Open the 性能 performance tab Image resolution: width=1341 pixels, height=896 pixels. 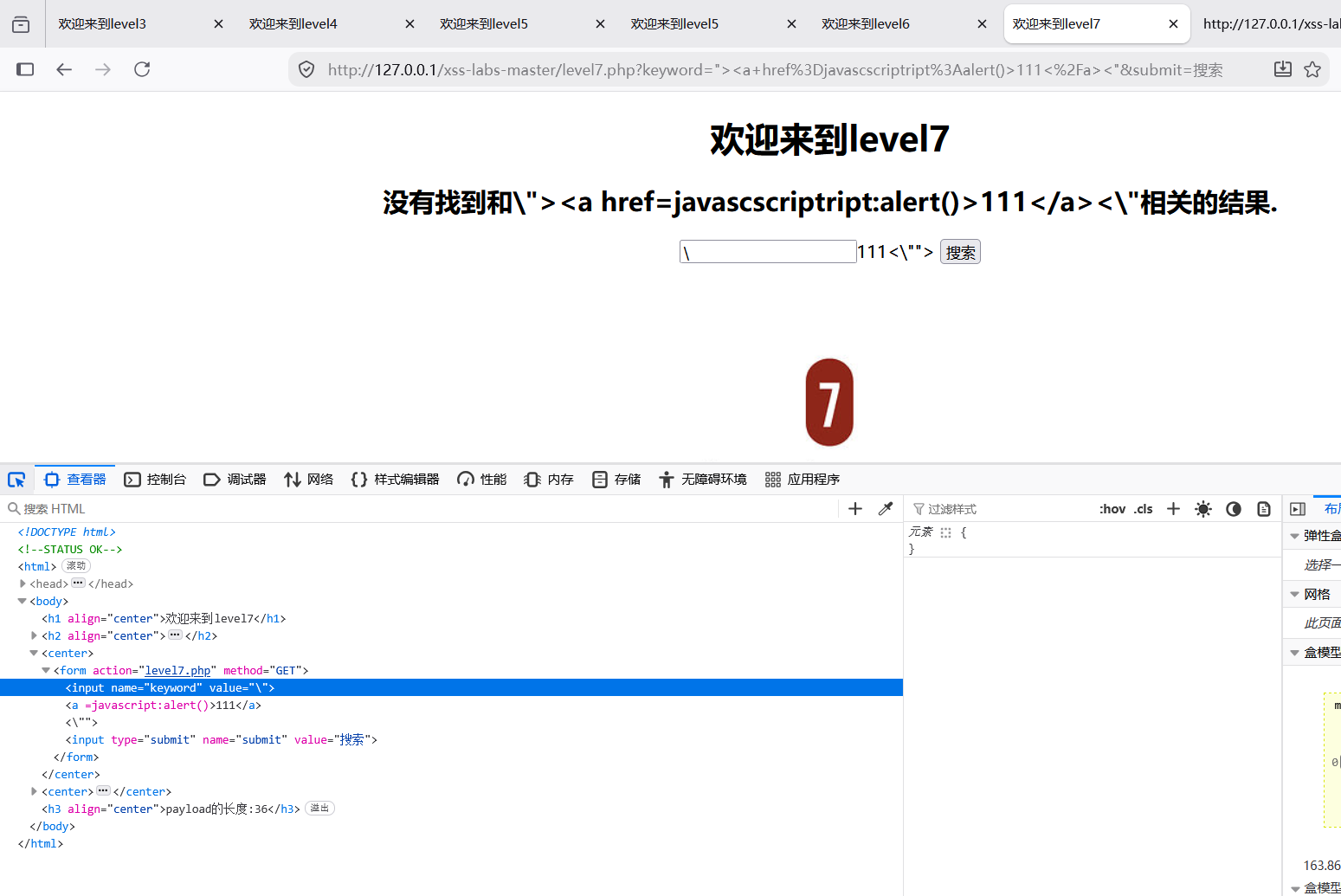pyautogui.click(x=482, y=480)
